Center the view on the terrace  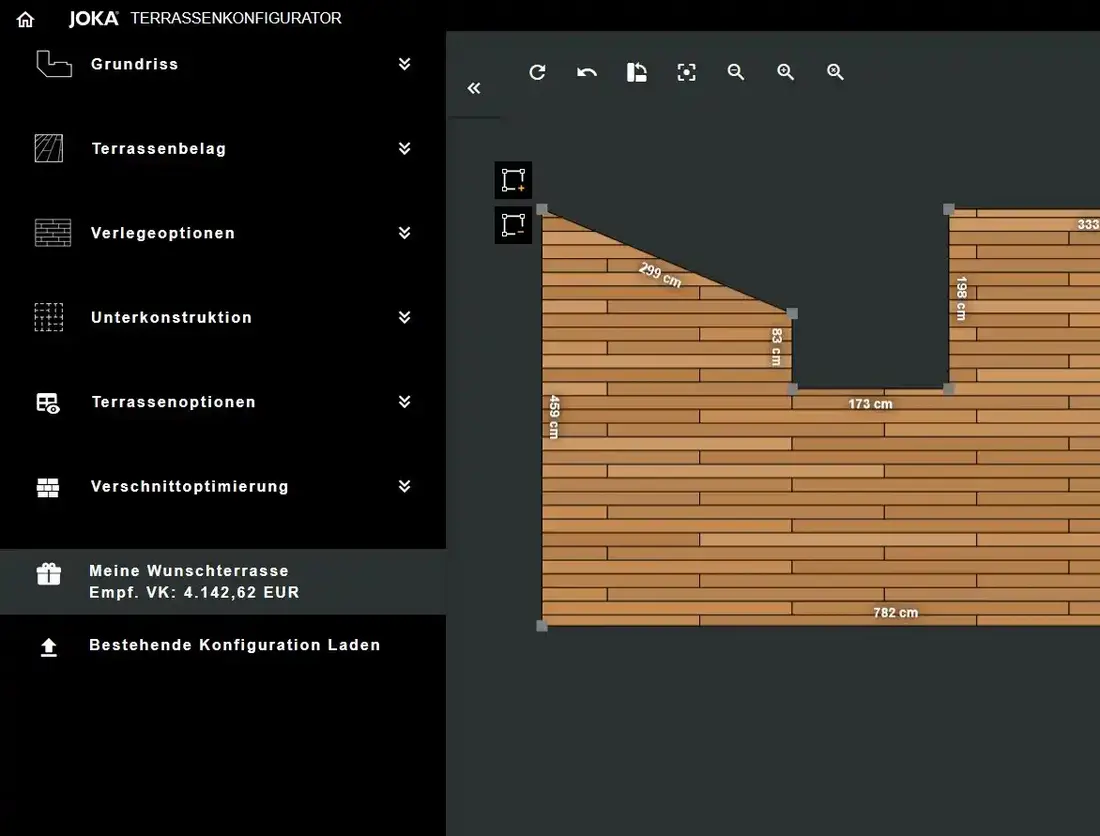[686, 72]
